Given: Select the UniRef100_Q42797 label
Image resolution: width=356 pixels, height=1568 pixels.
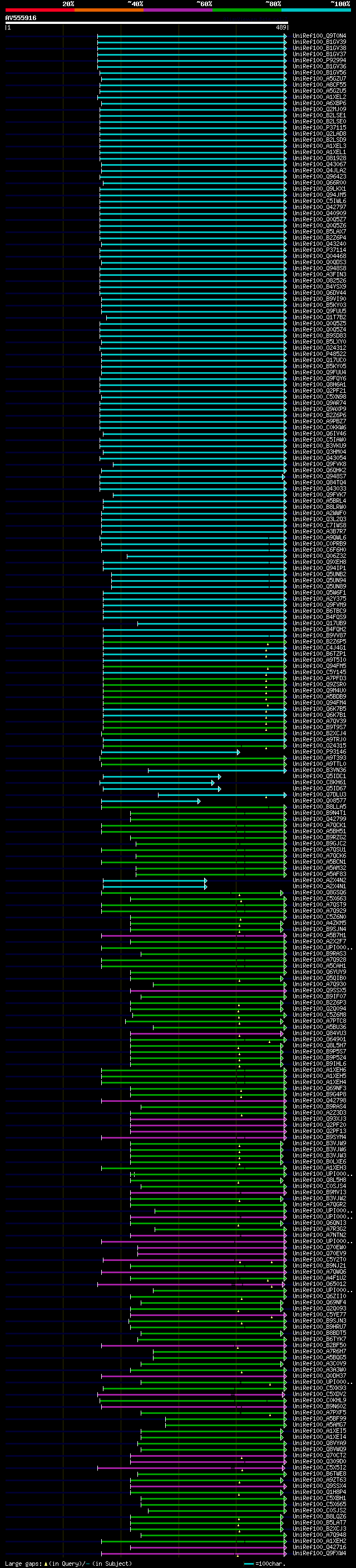Looking at the screenshot, I should point(319,207).
